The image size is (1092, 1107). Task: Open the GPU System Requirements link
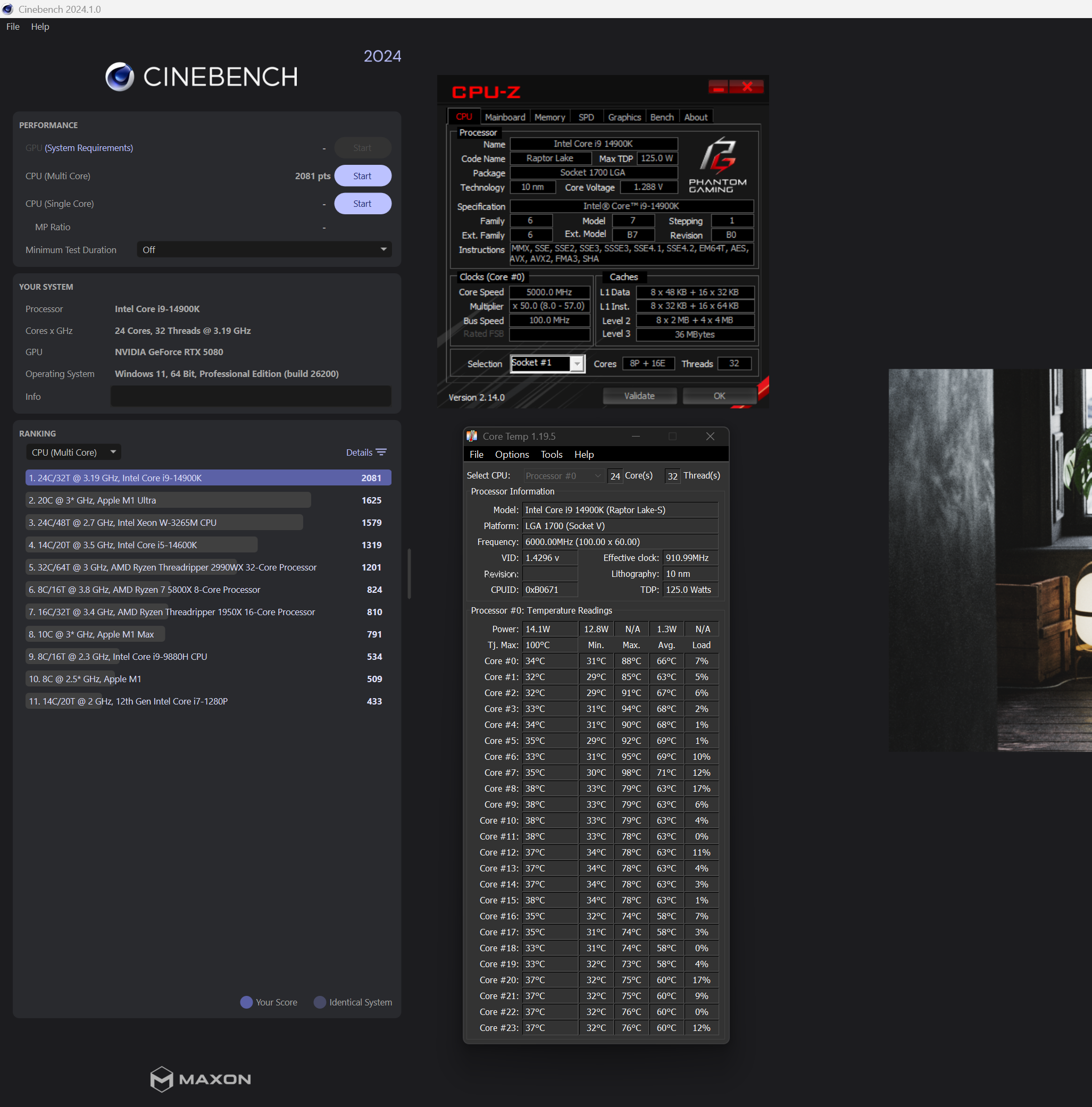point(89,148)
